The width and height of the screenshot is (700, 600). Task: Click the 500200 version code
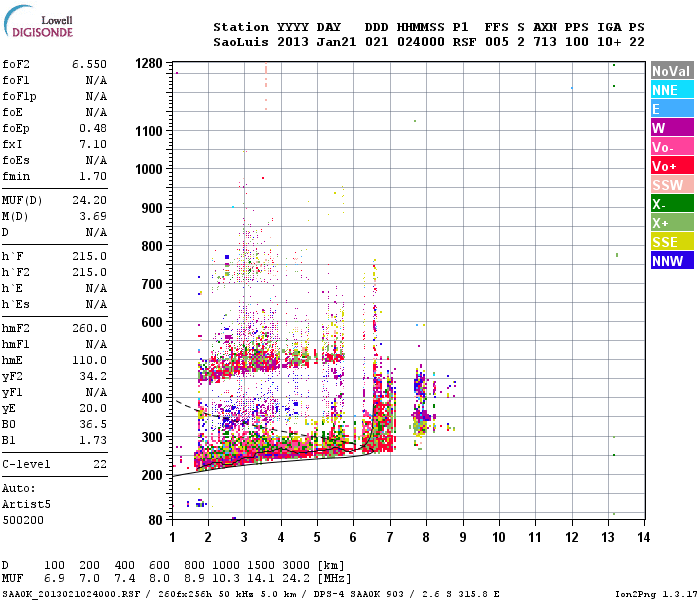[x=23, y=521]
